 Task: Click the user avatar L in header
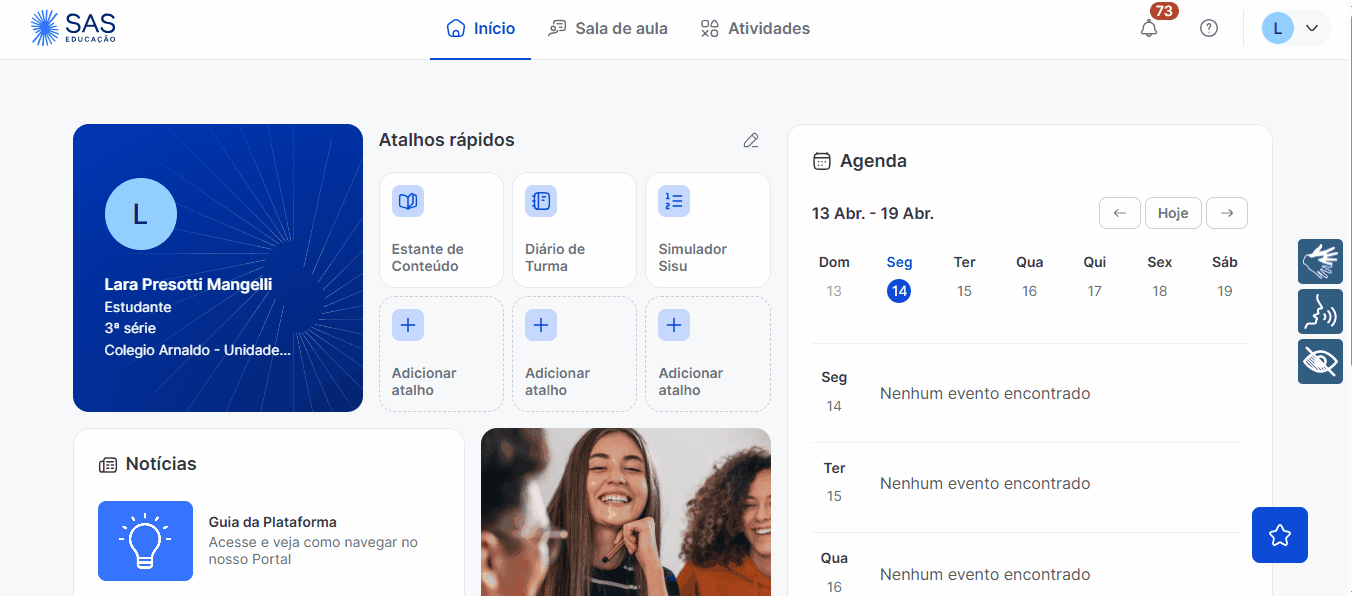point(1278,28)
